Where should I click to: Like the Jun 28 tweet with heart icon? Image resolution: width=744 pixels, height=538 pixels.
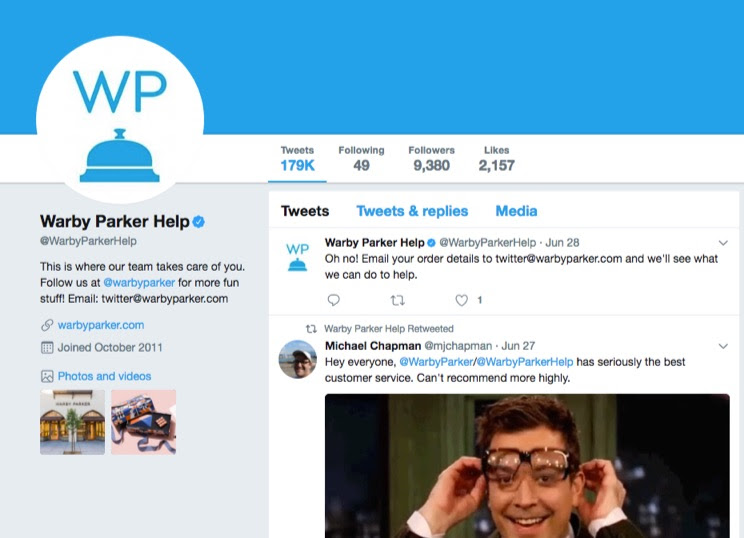click(461, 300)
